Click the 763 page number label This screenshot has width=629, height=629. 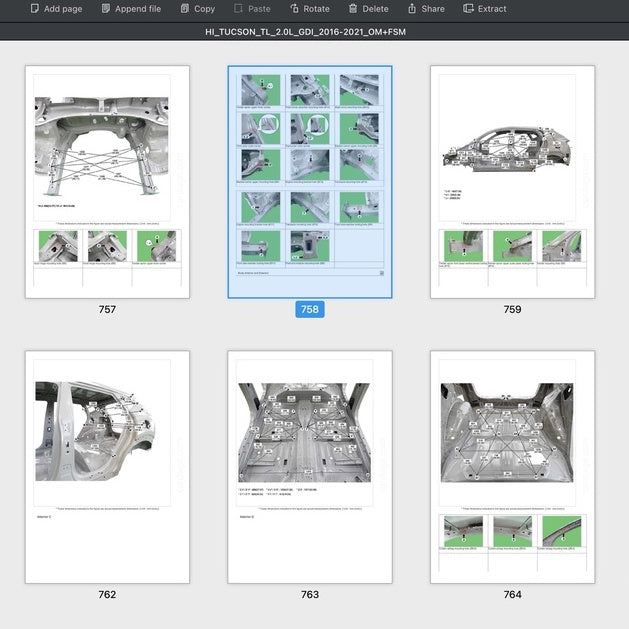[310, 595]
